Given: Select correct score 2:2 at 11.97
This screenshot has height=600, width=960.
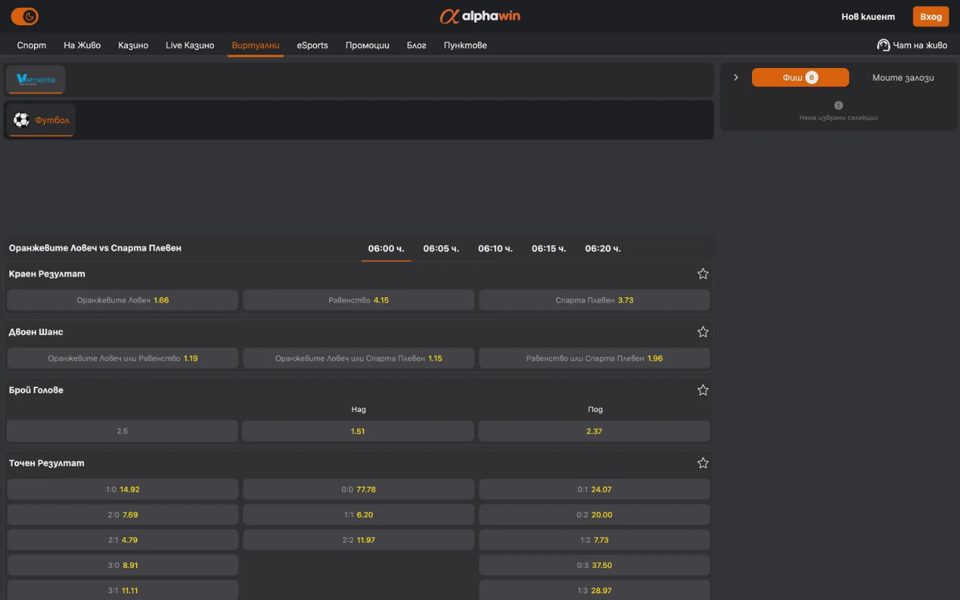Looking at the screenshot, I should pyautogui.click(x=358, y=540).
